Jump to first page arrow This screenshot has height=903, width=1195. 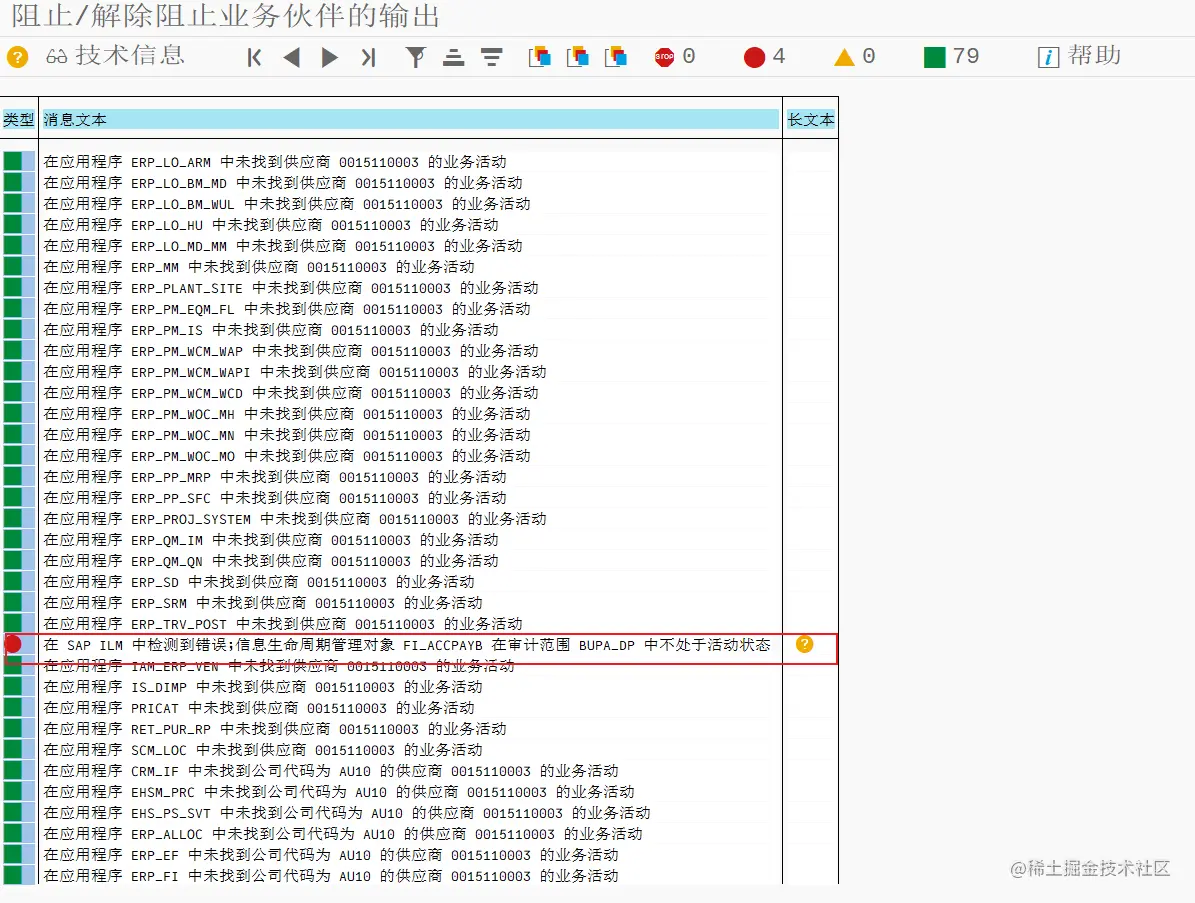255,57
